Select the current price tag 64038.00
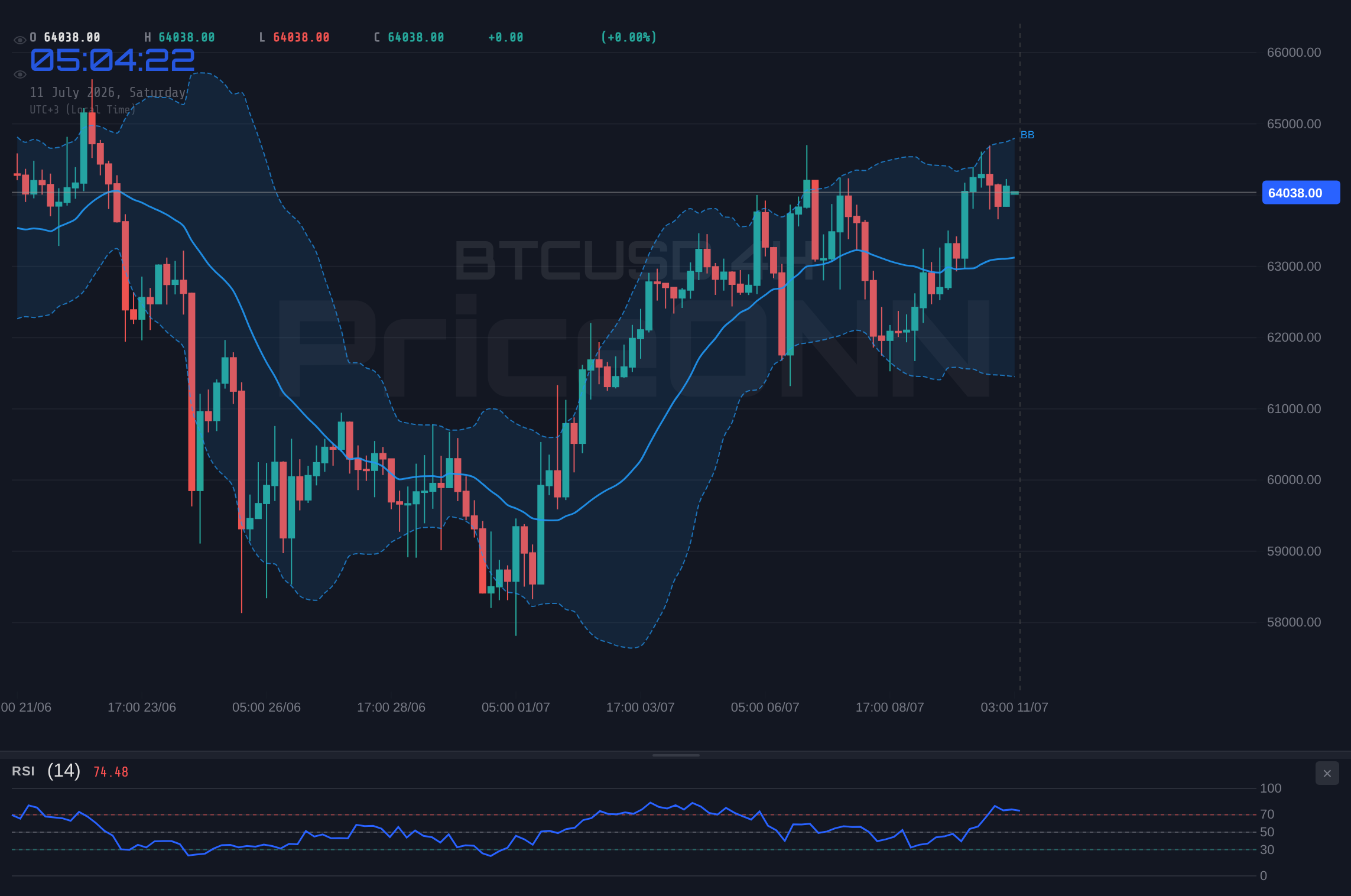 coord(1301,193)
